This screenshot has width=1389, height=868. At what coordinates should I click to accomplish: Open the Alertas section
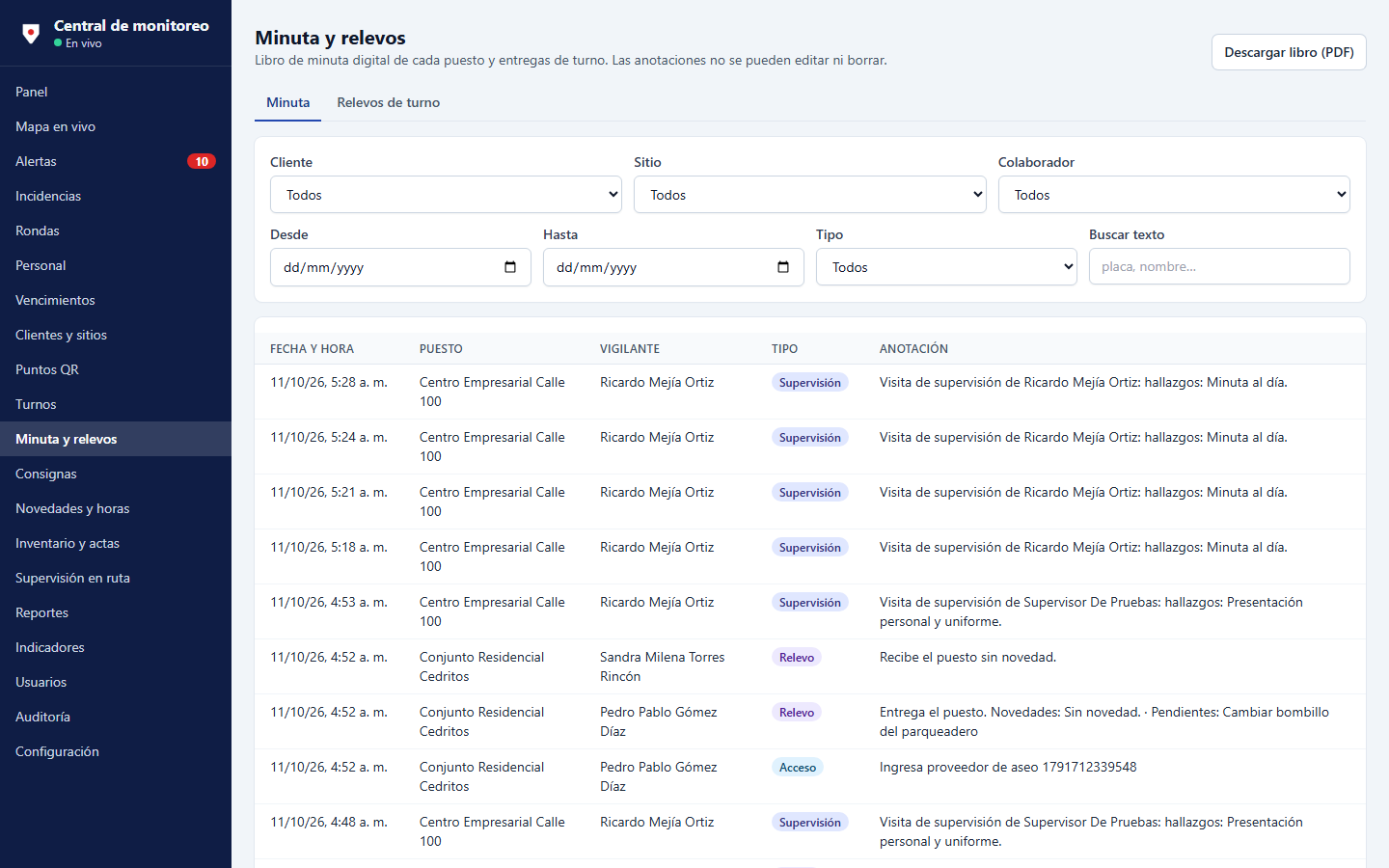point(116,161)
